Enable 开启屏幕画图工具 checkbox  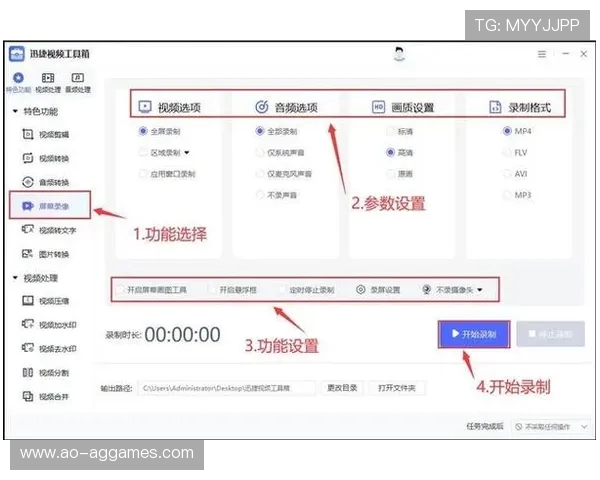120,290
